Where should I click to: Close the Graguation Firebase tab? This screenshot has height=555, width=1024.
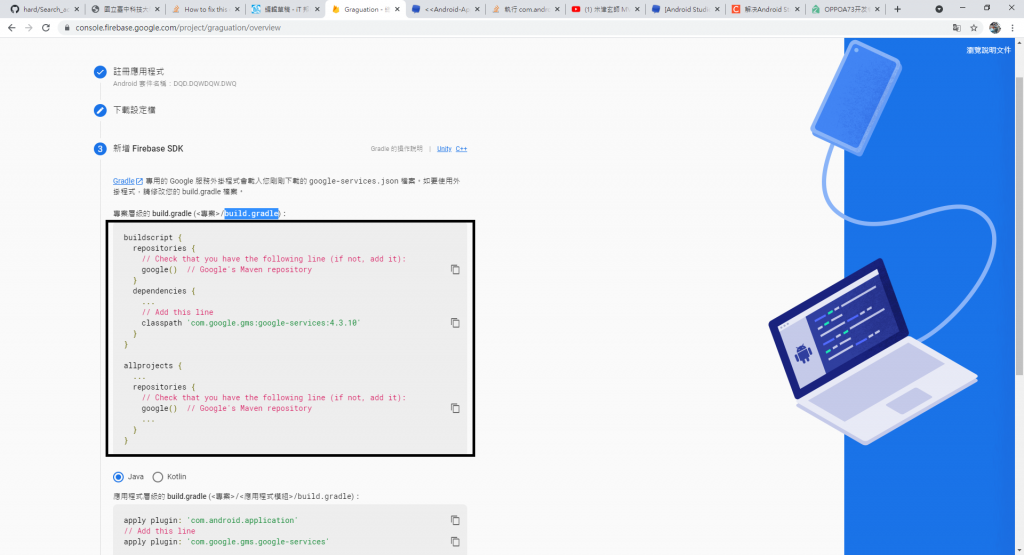(x=397, y=9)
